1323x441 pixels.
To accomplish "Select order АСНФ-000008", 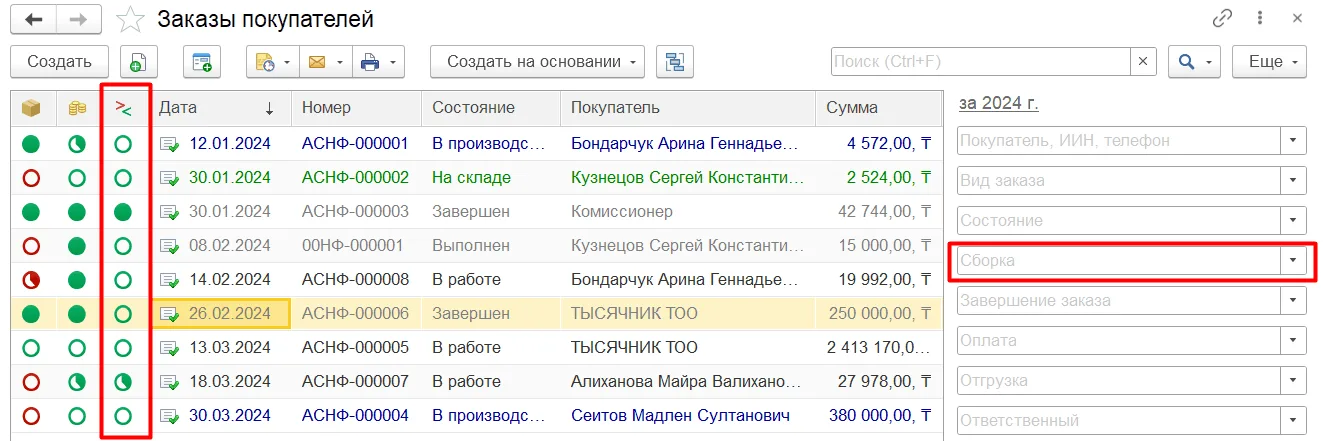I will [x=355, y=280].
